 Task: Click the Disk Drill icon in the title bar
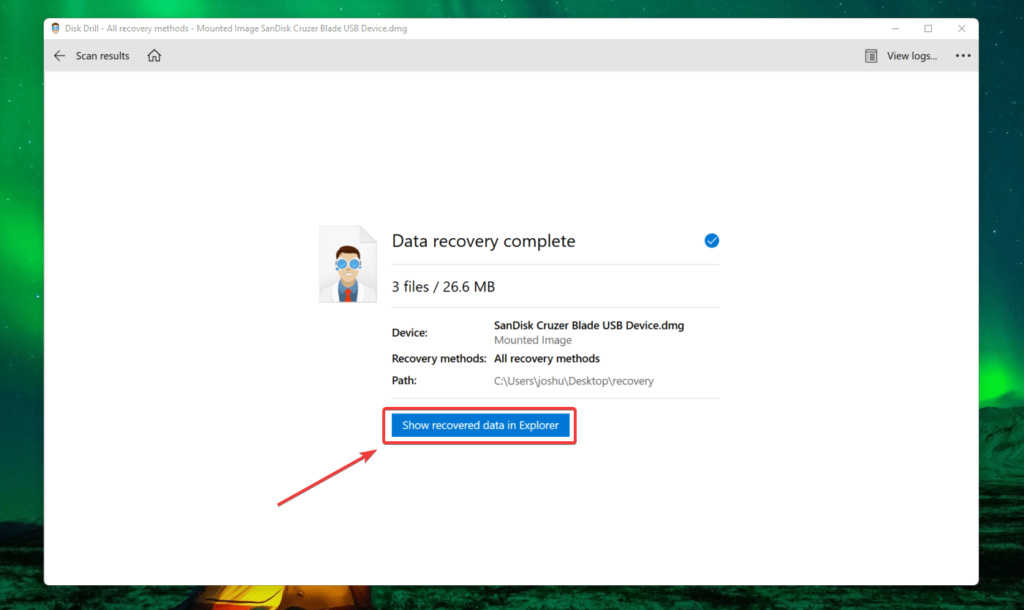coord(55,28)
